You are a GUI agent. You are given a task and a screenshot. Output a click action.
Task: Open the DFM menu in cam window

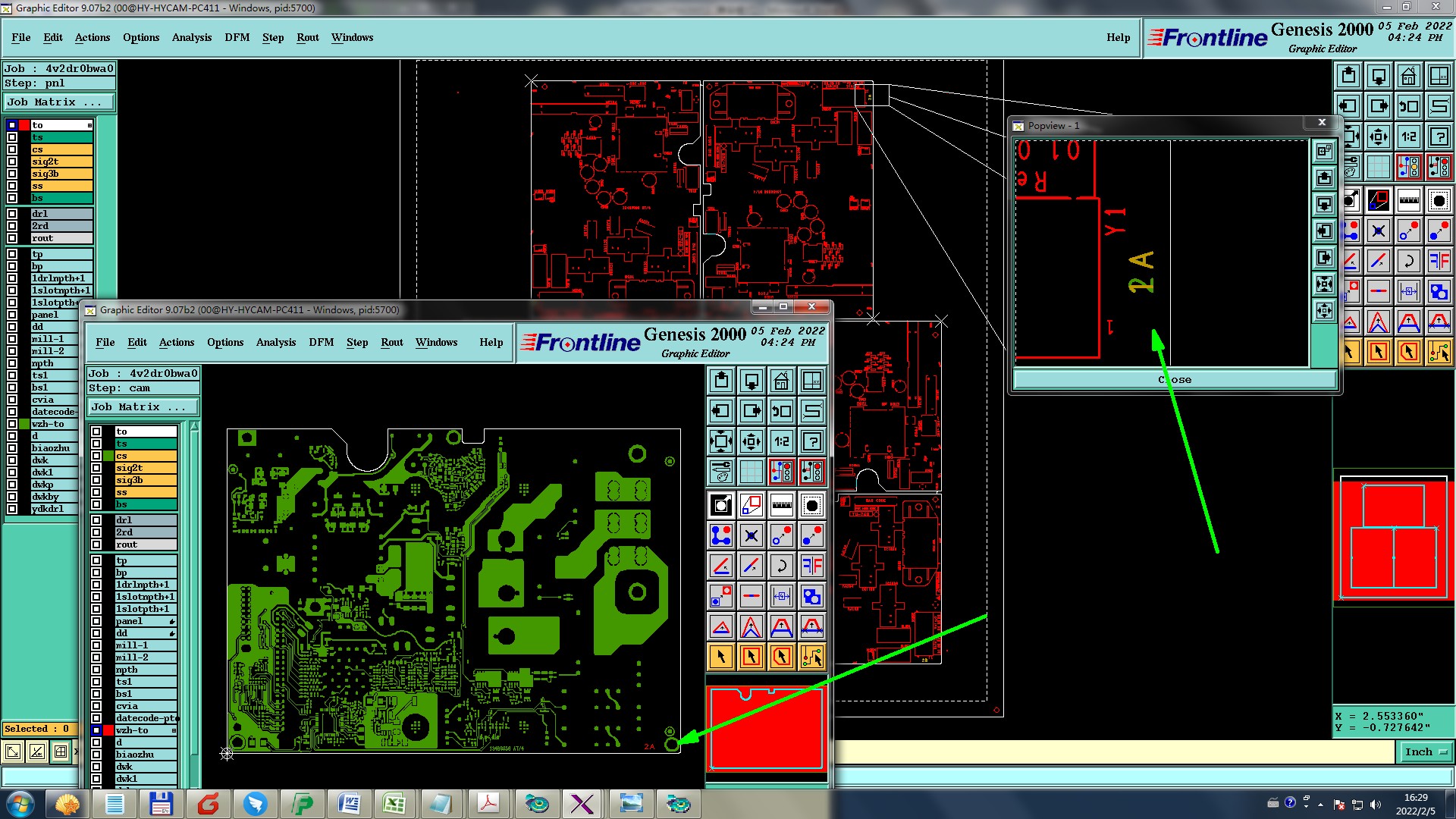(x=321, y=342)
